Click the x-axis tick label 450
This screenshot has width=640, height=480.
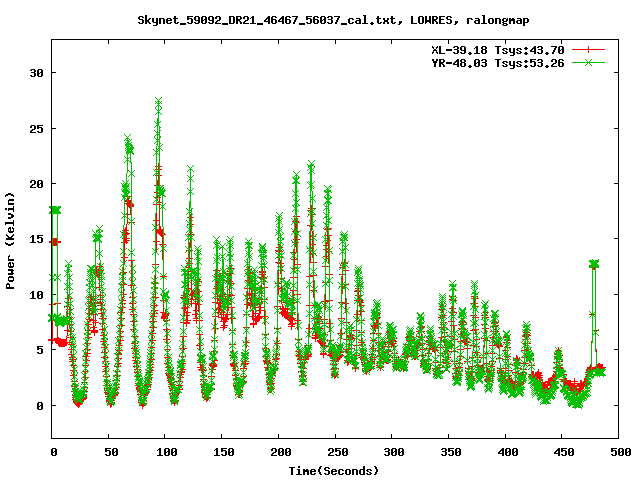coord(564,452)
